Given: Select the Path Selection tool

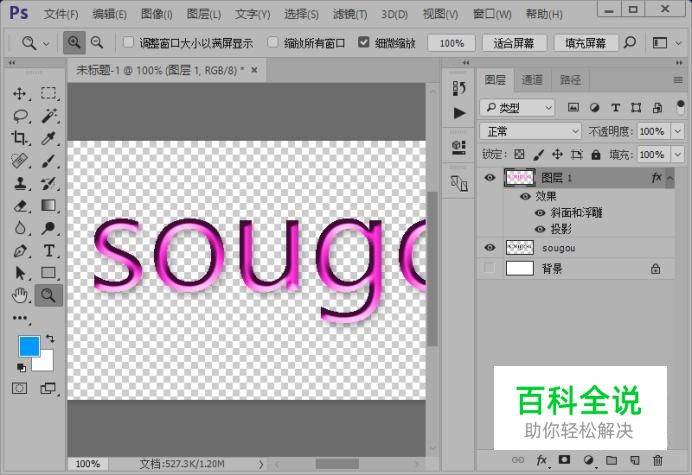Looking at the screenshot, I should pyautogui.click(x=19, y=273).
